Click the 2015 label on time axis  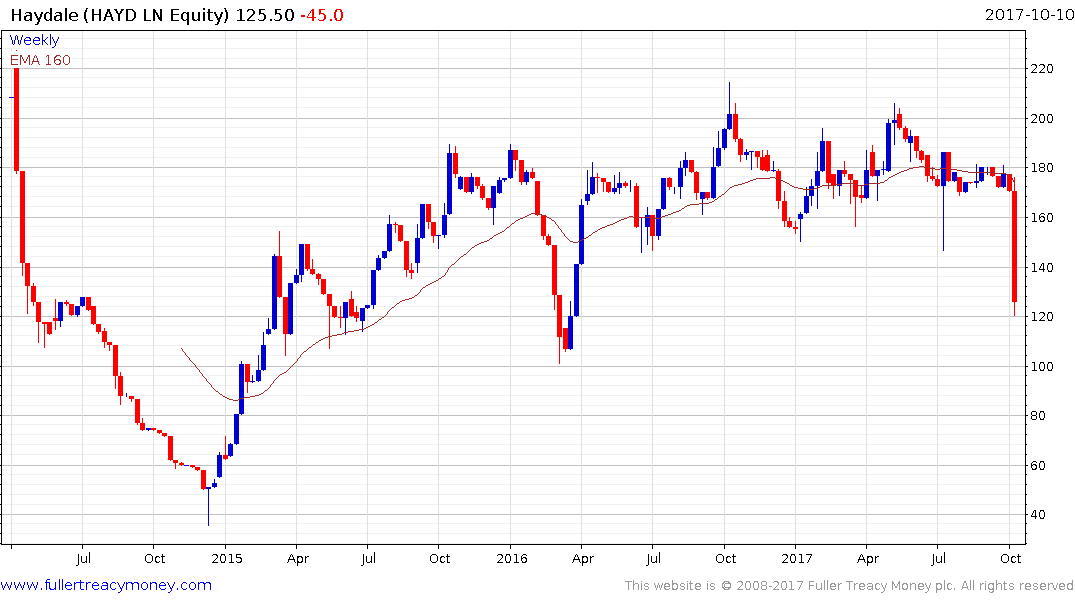tap(227, 558)
